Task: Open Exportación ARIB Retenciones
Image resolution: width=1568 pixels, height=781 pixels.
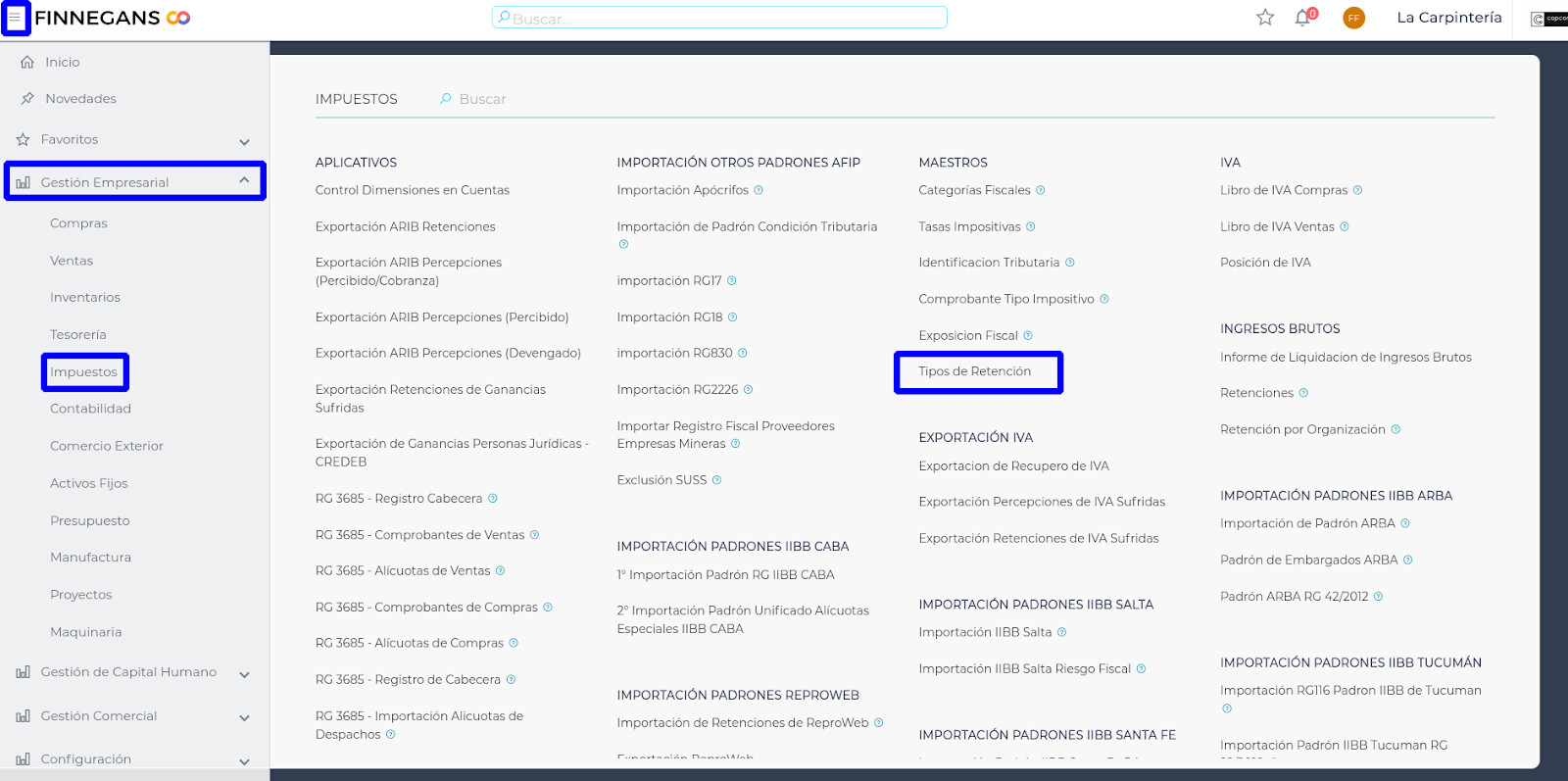Action: pyautogui.click(x=406, y=226)
